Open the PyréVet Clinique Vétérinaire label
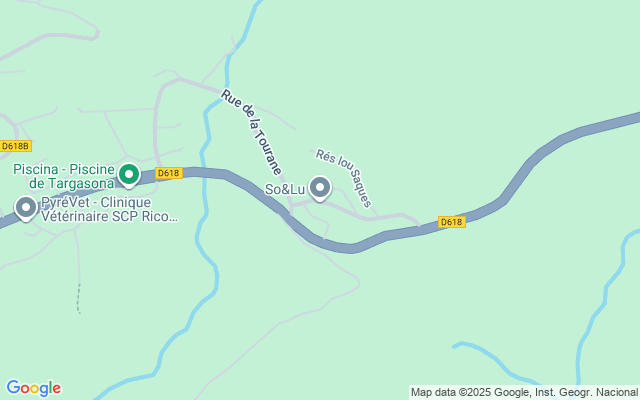This screenshot has width=640, height=400. 109,209
